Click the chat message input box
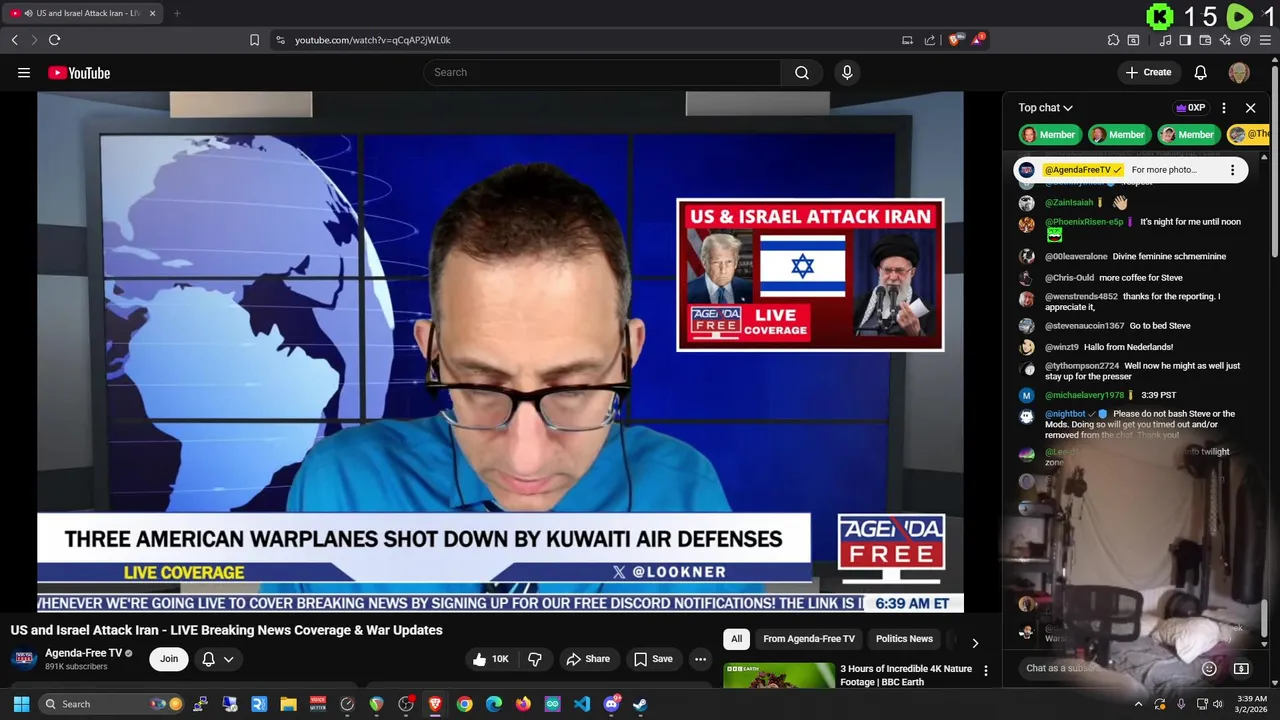The width and height of the screenshot is (1280, 720). [x=1105, y=668]
